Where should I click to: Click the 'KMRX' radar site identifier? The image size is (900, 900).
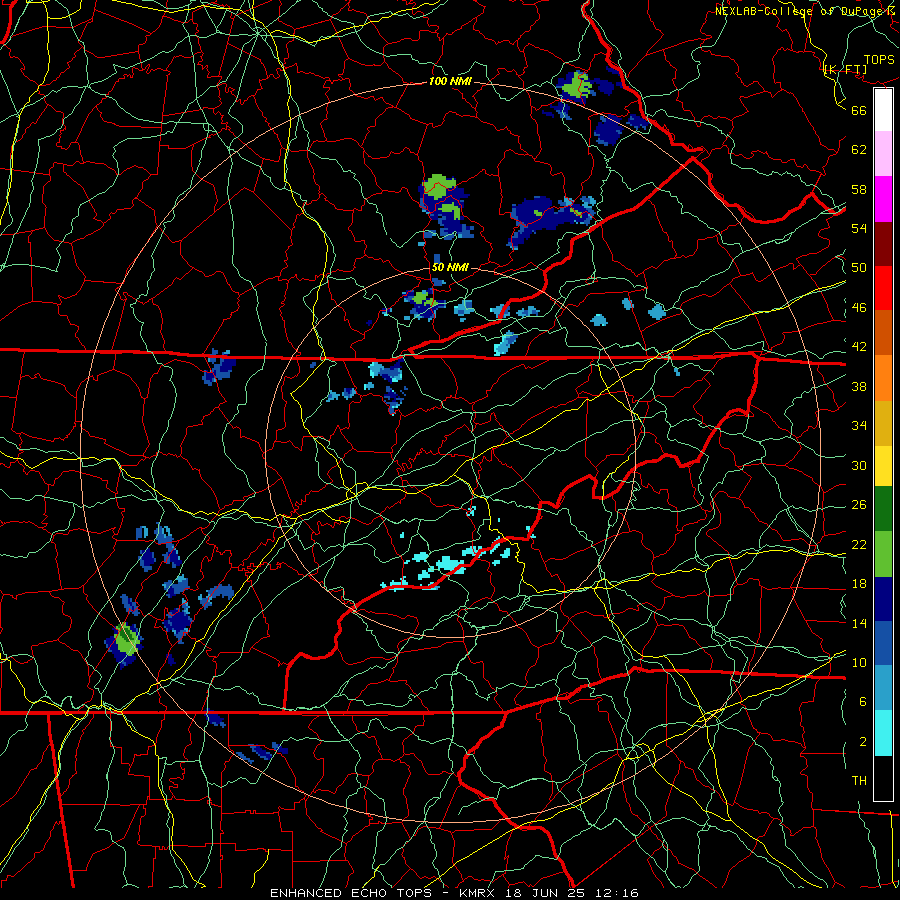479,893
